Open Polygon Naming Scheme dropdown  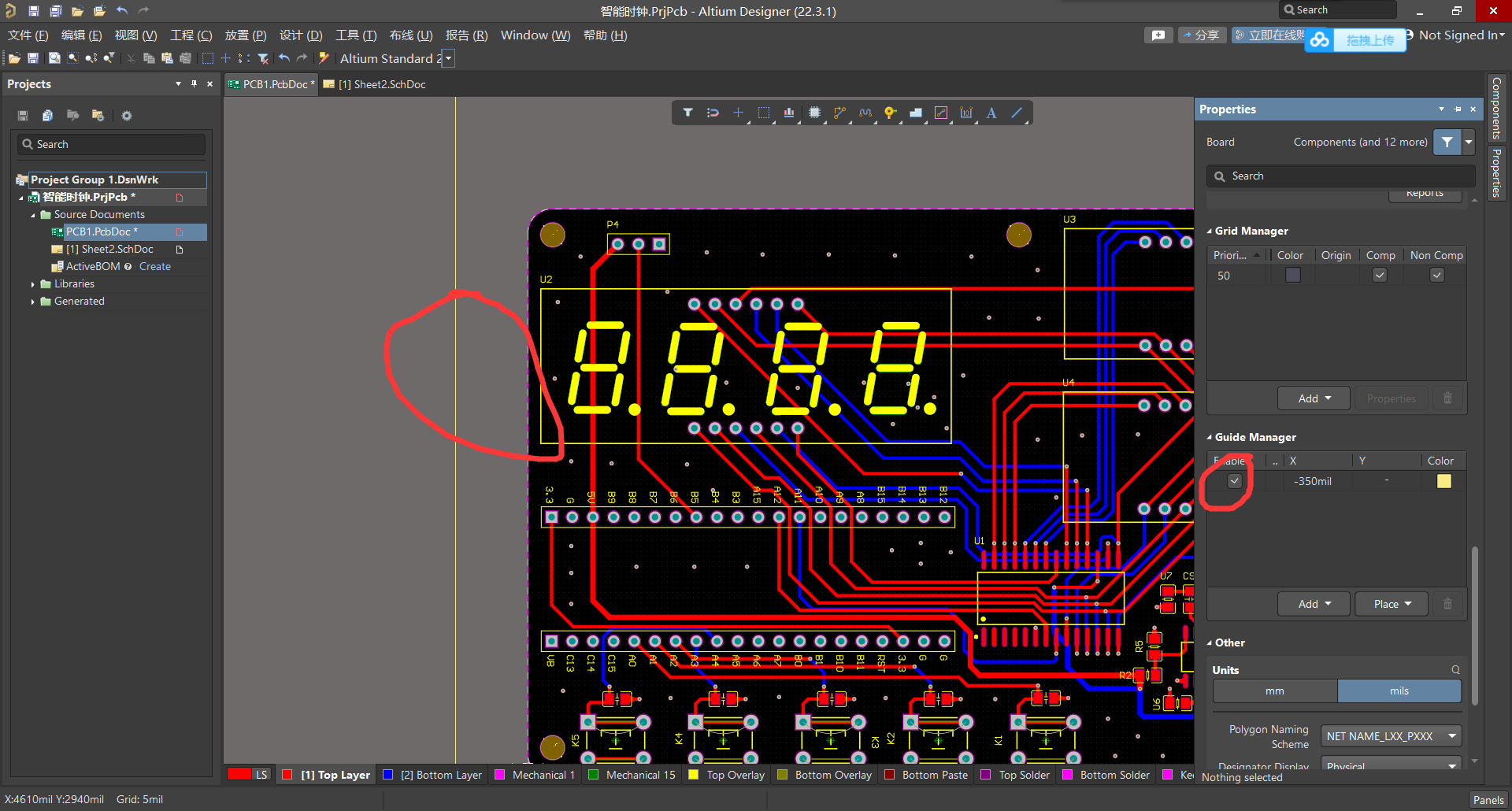pos(1391,736)
